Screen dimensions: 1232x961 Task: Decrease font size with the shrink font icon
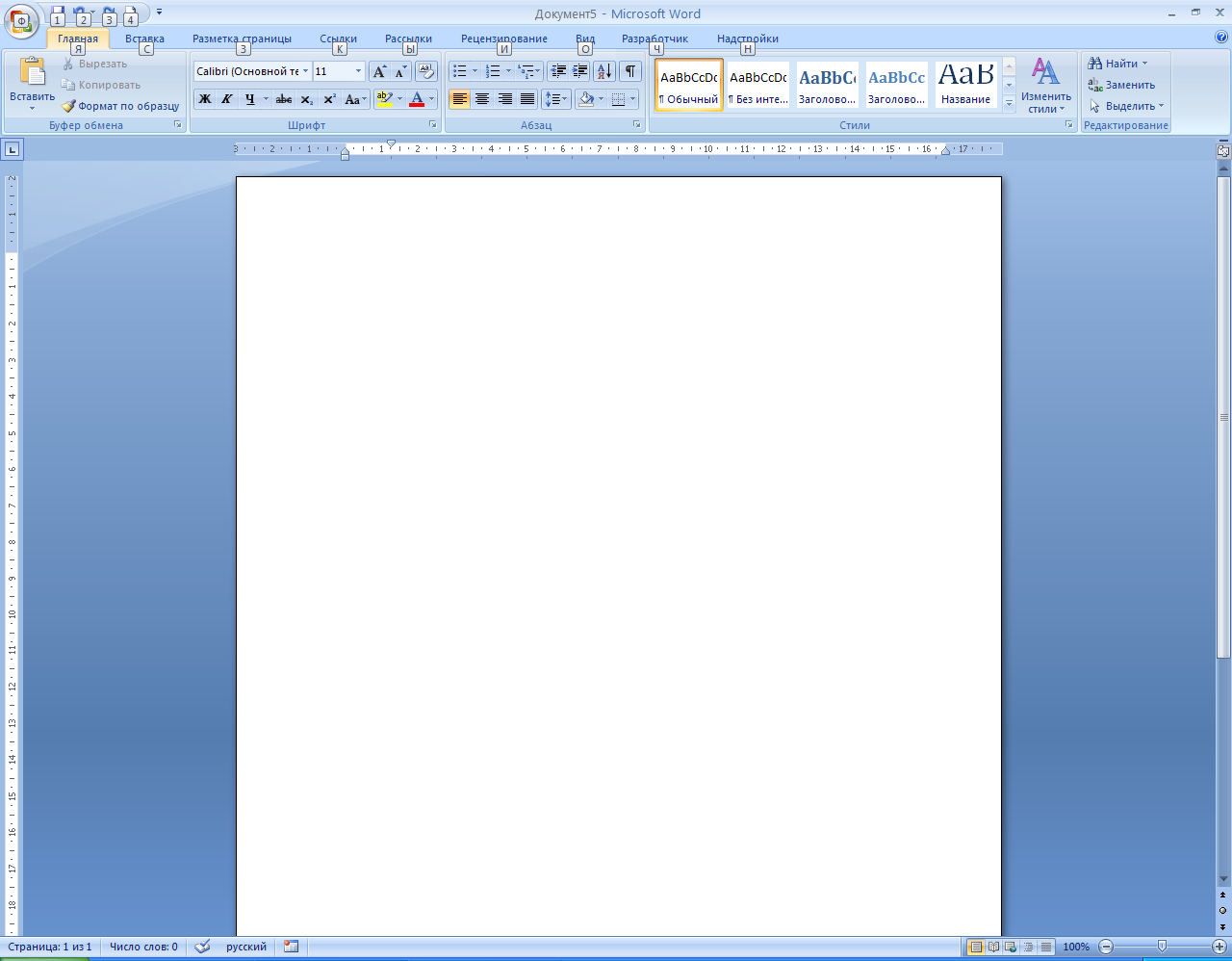pyautogui.click(x=401, y=71)
